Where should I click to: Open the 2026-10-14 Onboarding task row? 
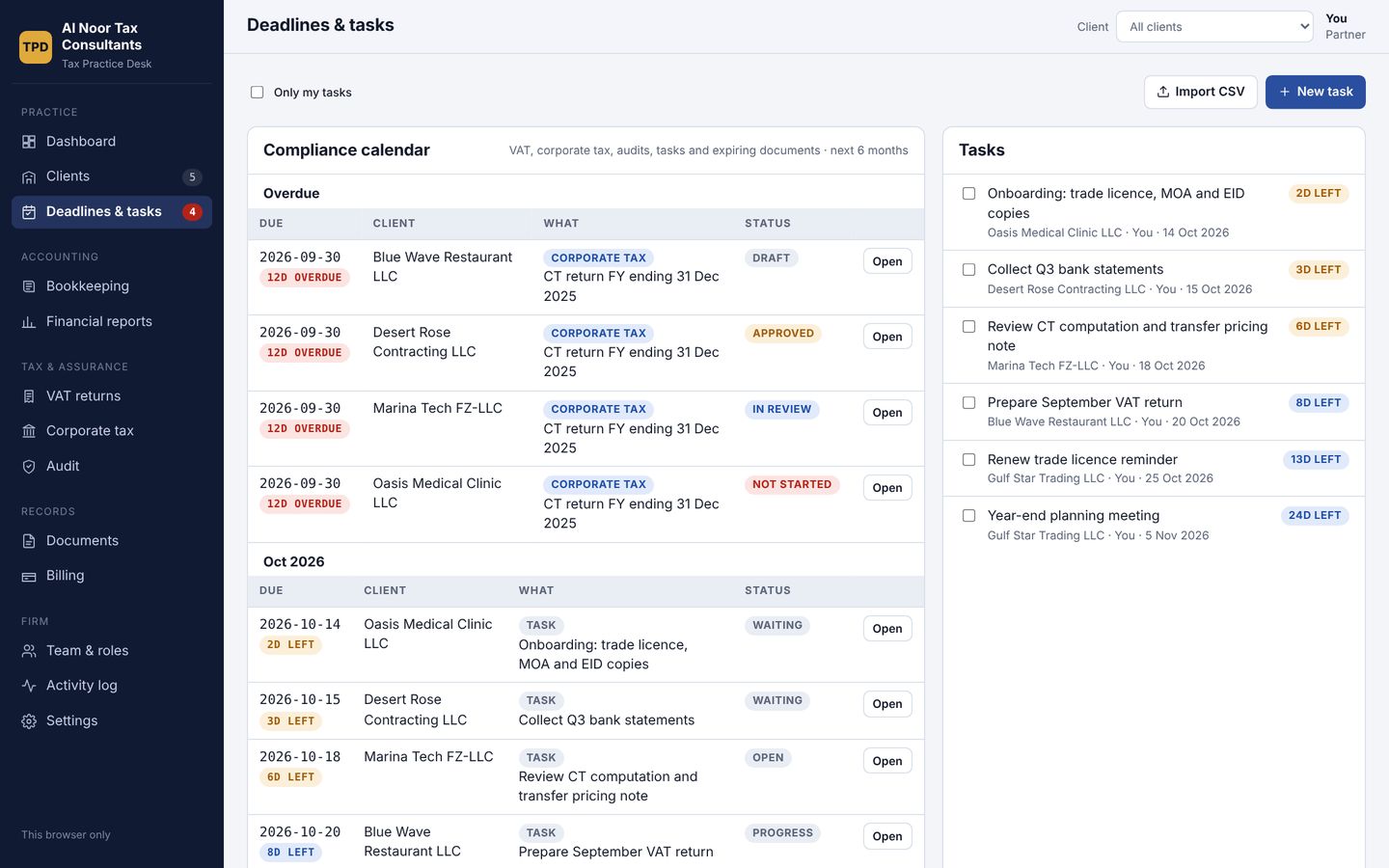887,629
